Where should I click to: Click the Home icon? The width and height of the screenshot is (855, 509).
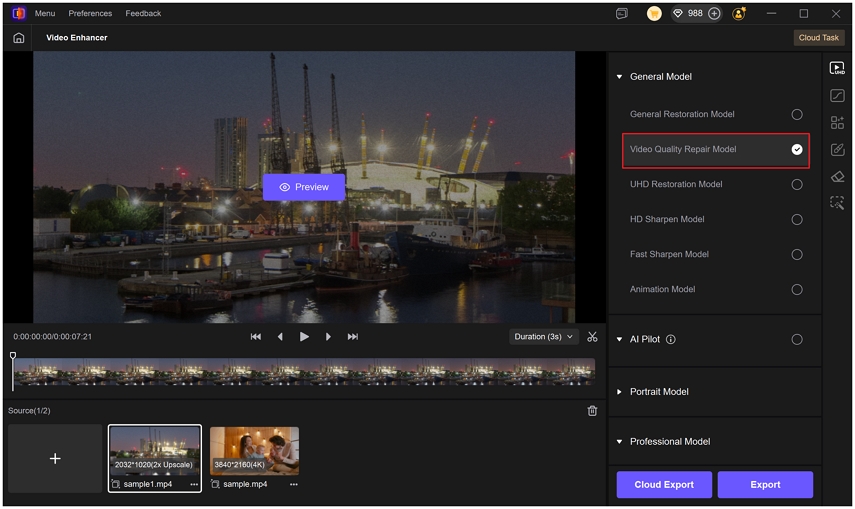click(18, 38)
